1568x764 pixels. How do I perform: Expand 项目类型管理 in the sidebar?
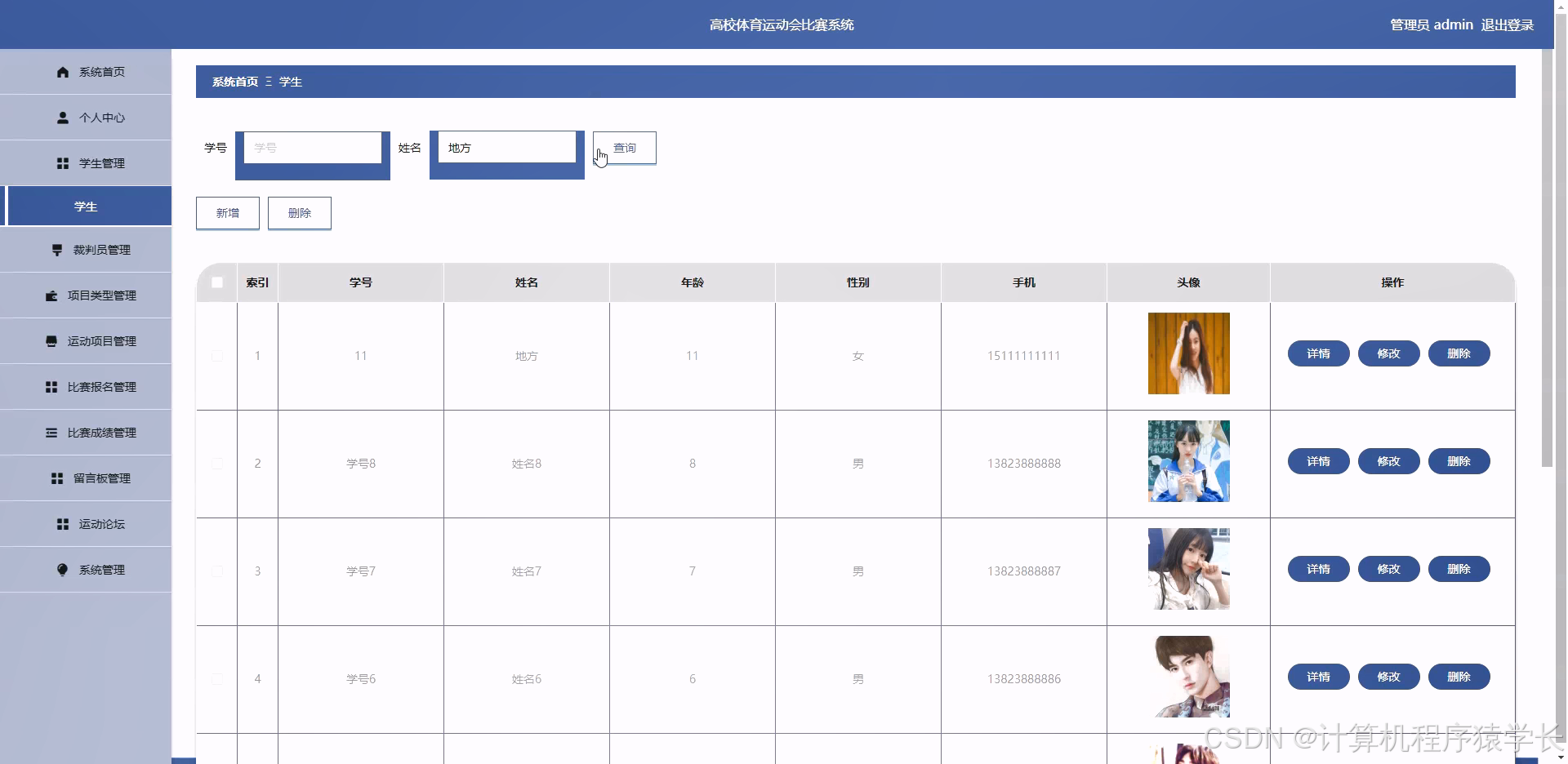coord(86,295)
